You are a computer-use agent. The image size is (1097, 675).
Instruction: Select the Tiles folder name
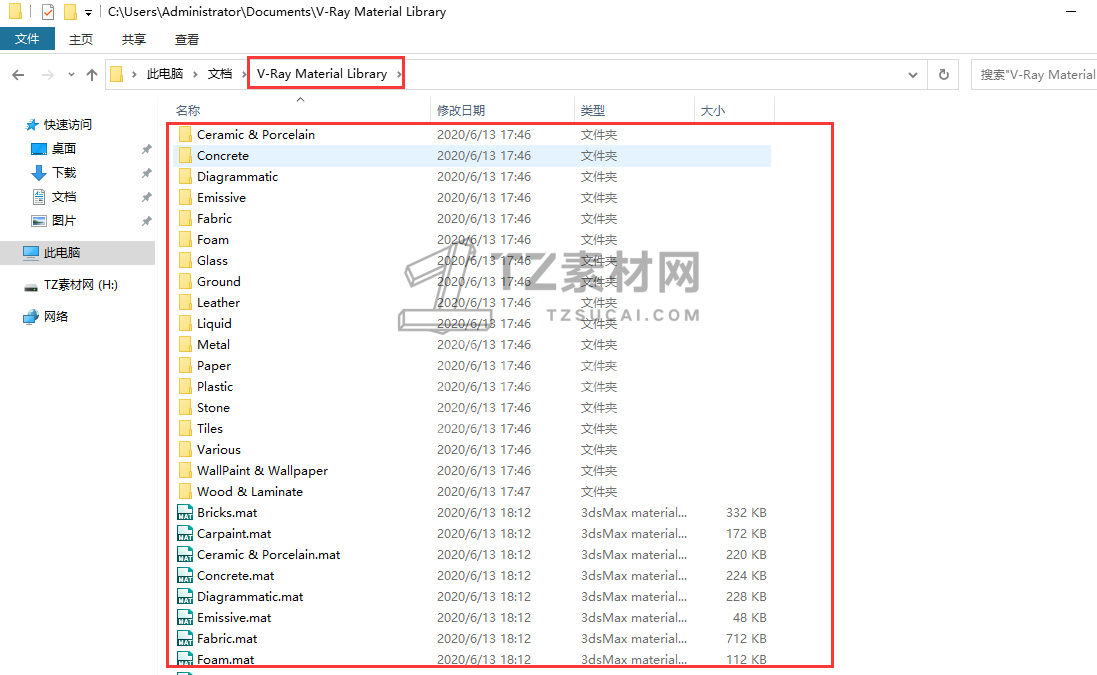pyautogui.click(x=210, y=429)
